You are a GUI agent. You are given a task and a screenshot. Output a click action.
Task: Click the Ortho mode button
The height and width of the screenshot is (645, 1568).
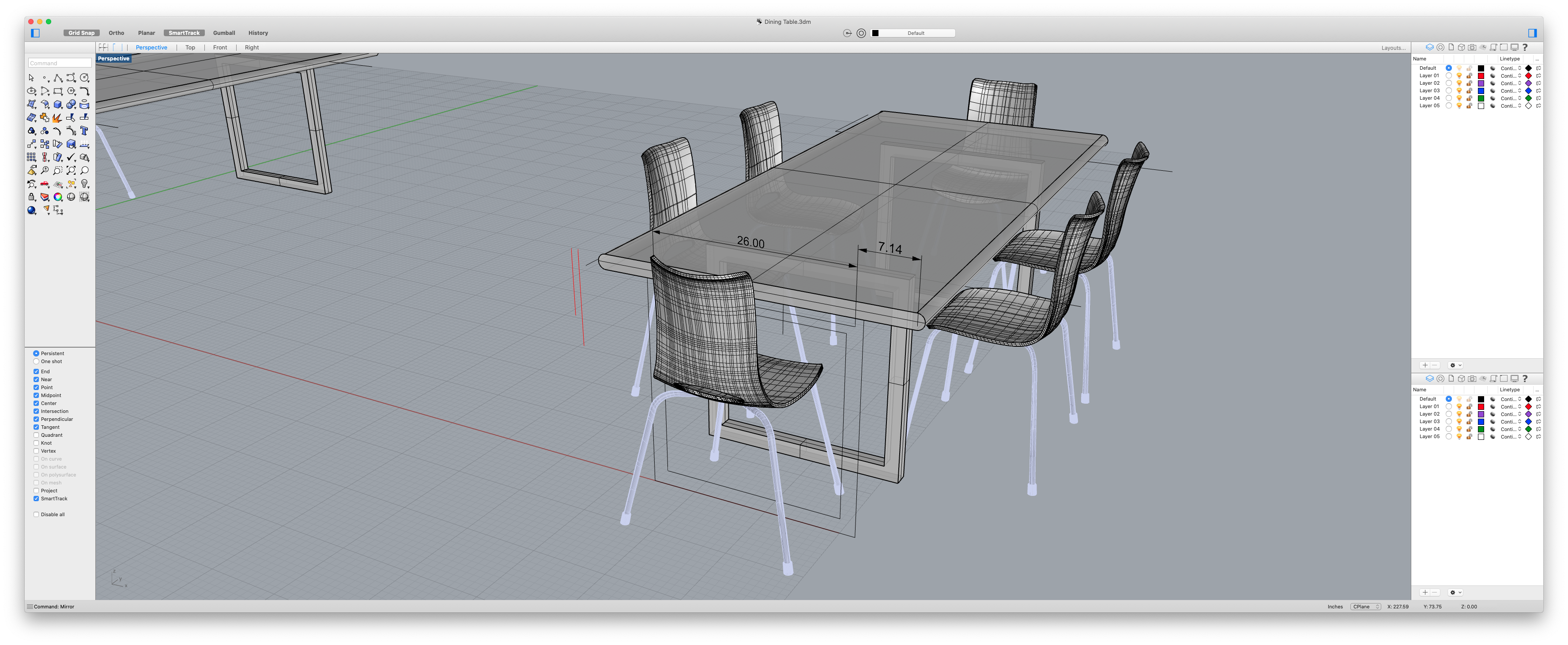click(116, 32)
